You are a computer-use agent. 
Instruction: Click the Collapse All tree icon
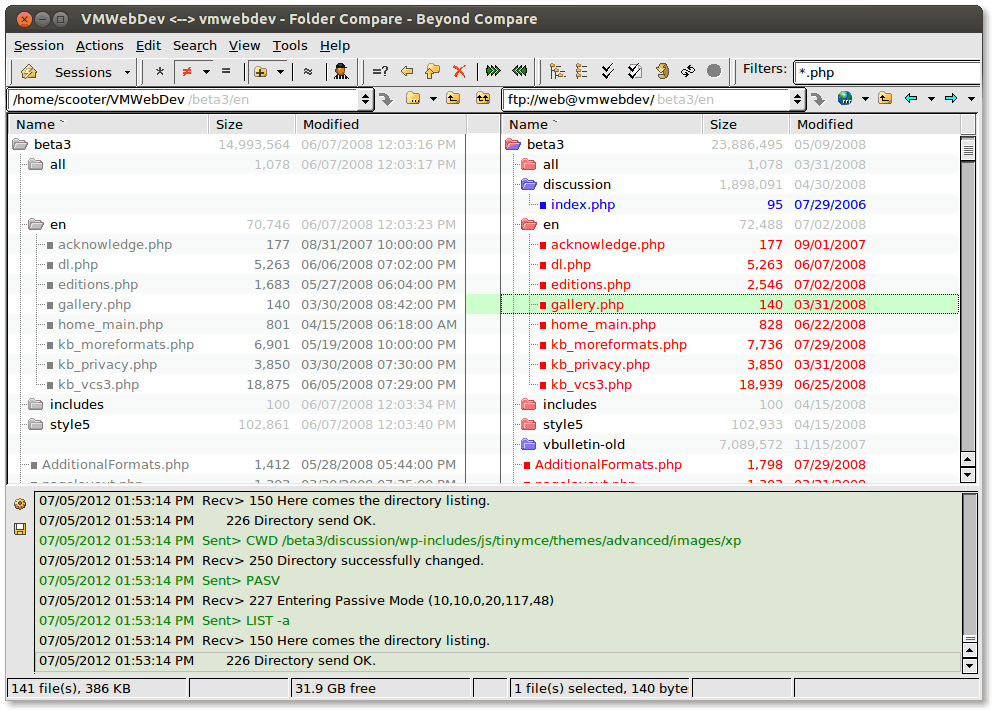tap(581, 72)
